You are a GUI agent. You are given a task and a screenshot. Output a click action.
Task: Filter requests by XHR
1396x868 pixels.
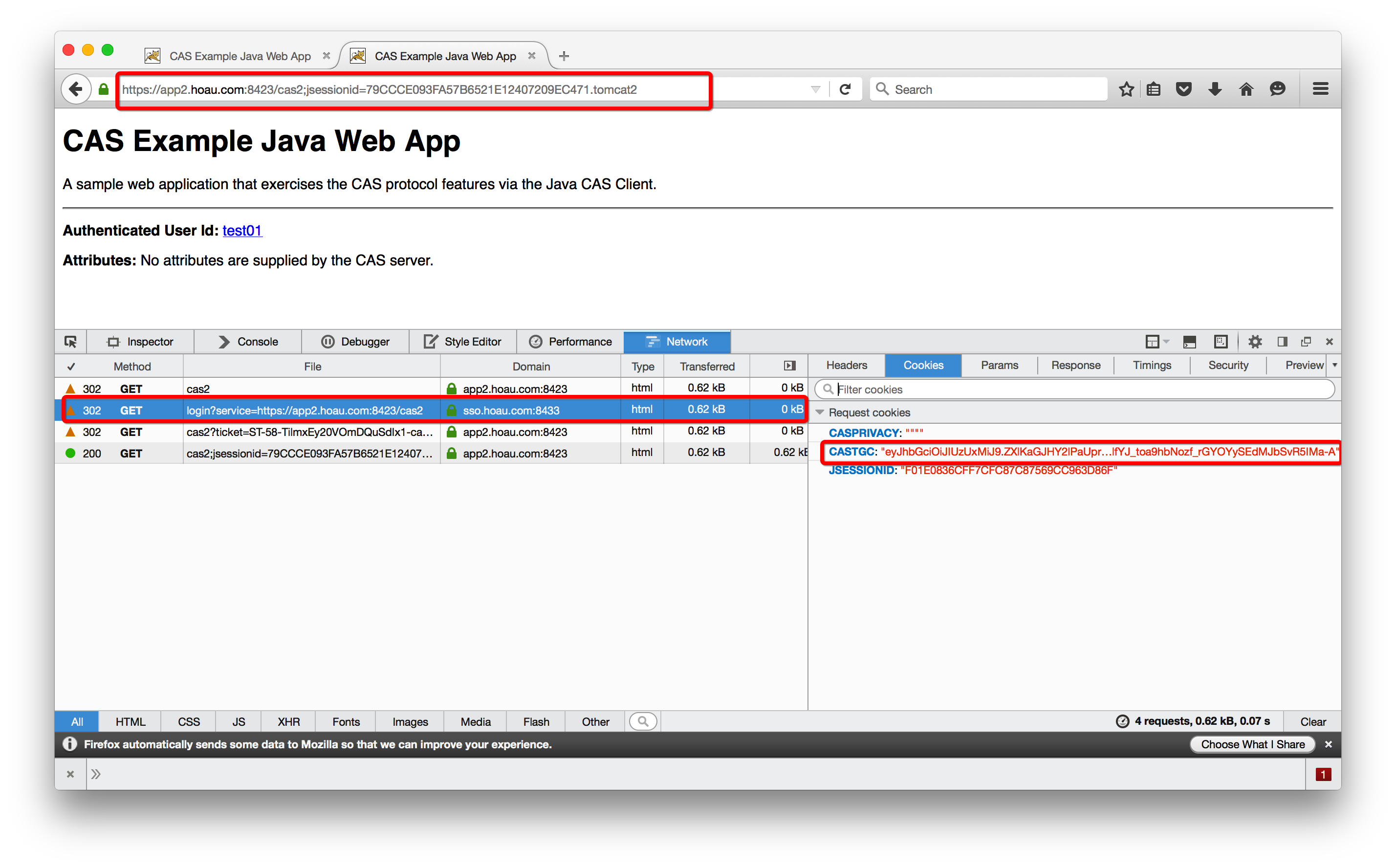288,721
